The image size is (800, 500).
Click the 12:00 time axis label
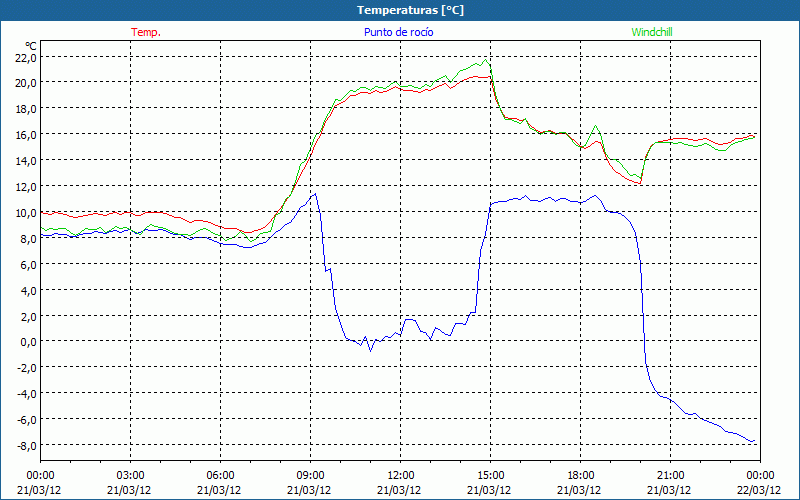[x=400, y=476]
